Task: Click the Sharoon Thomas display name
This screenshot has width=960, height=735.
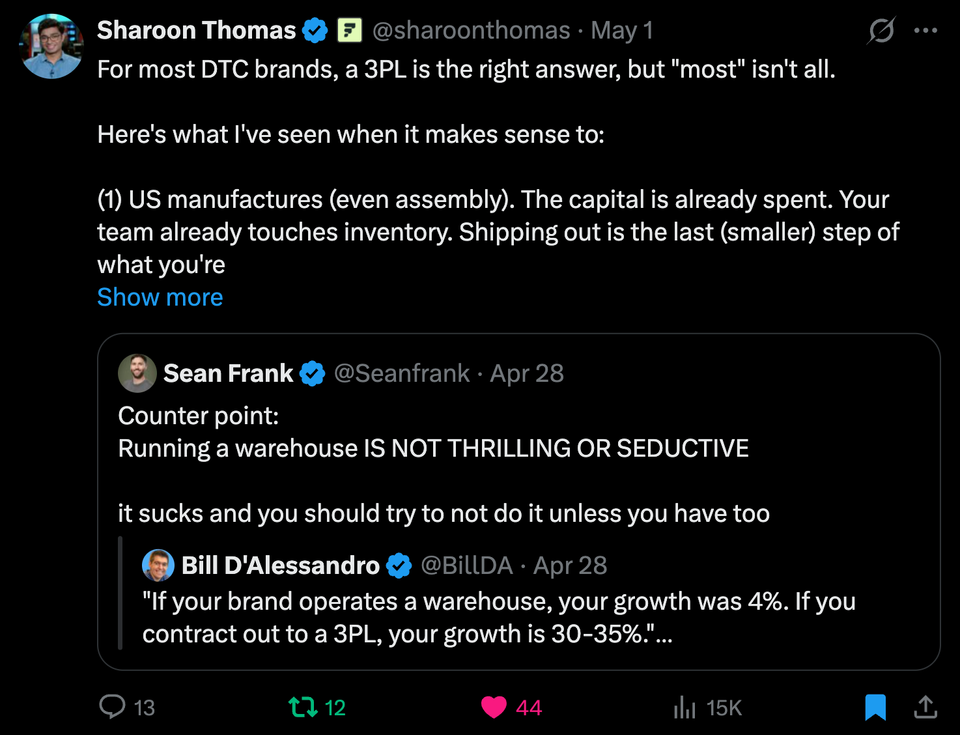Action: [x=197, y=30]
